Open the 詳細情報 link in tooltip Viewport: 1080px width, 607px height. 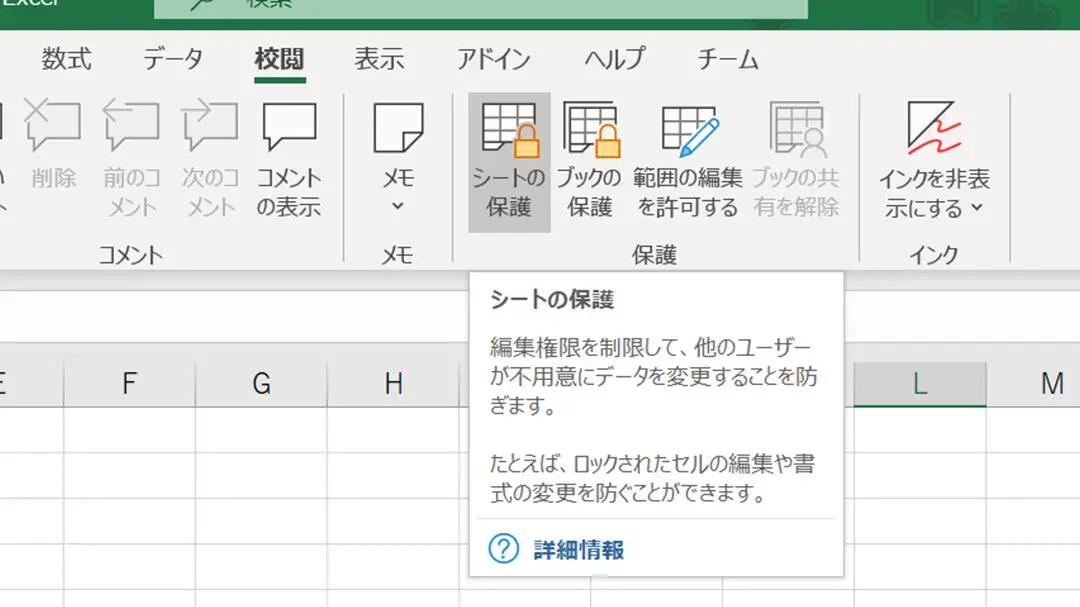coord(578,549)
